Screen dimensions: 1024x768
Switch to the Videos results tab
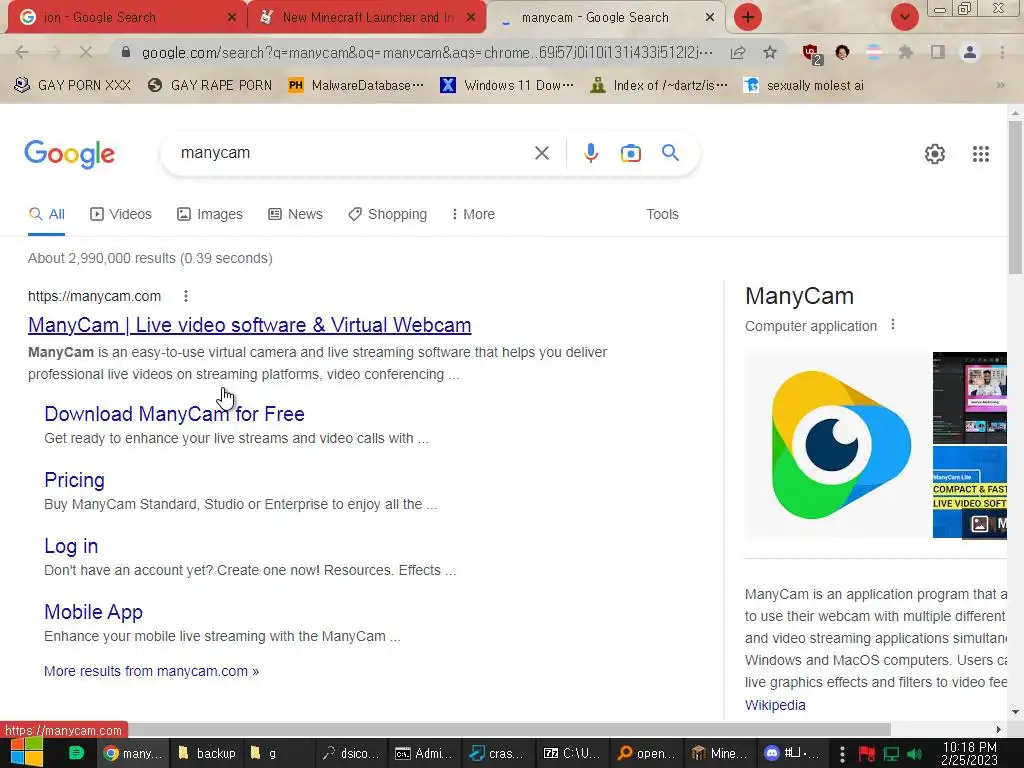coord(121,214)
